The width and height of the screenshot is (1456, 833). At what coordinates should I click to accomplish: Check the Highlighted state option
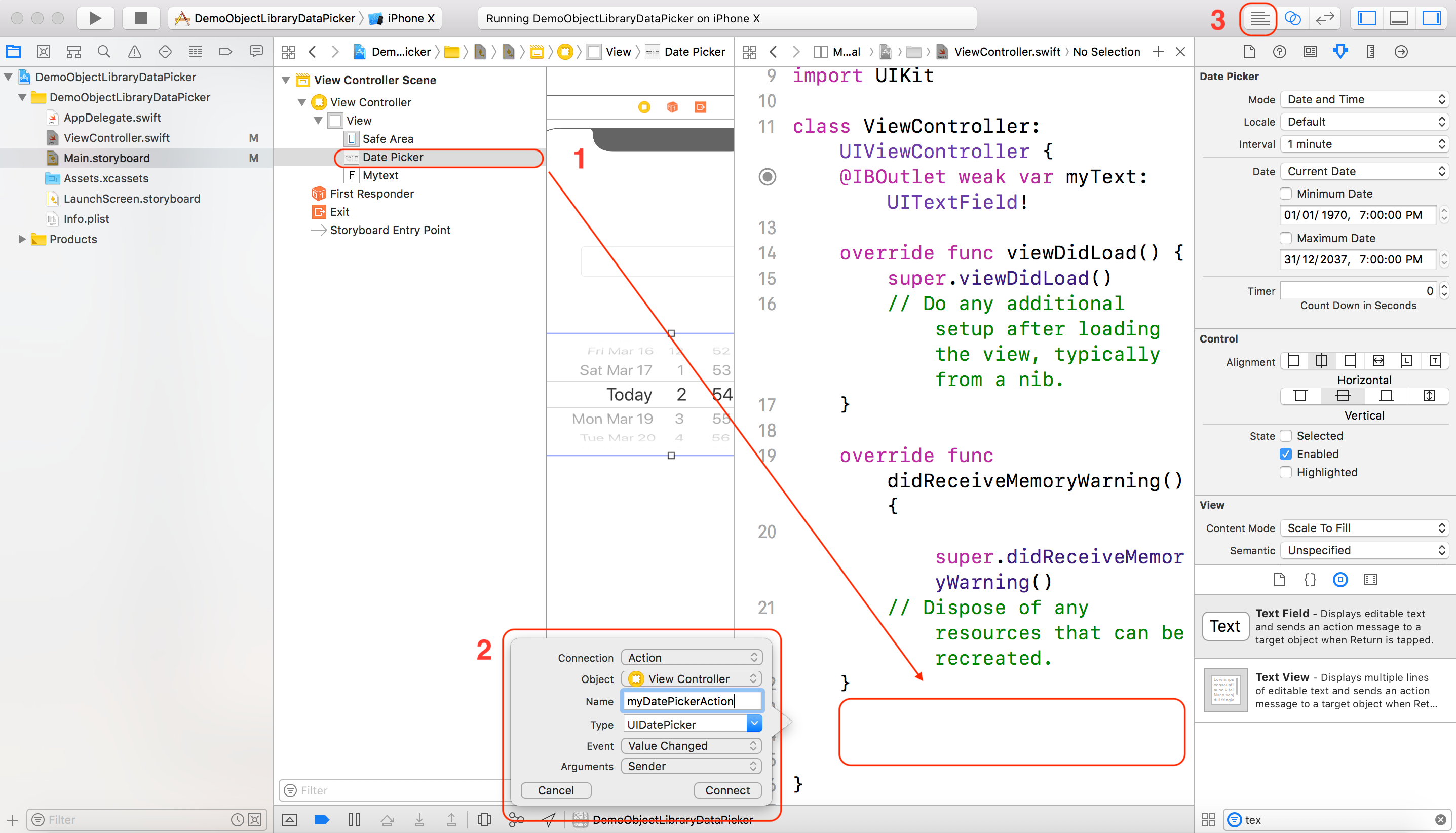(1286, 473)
